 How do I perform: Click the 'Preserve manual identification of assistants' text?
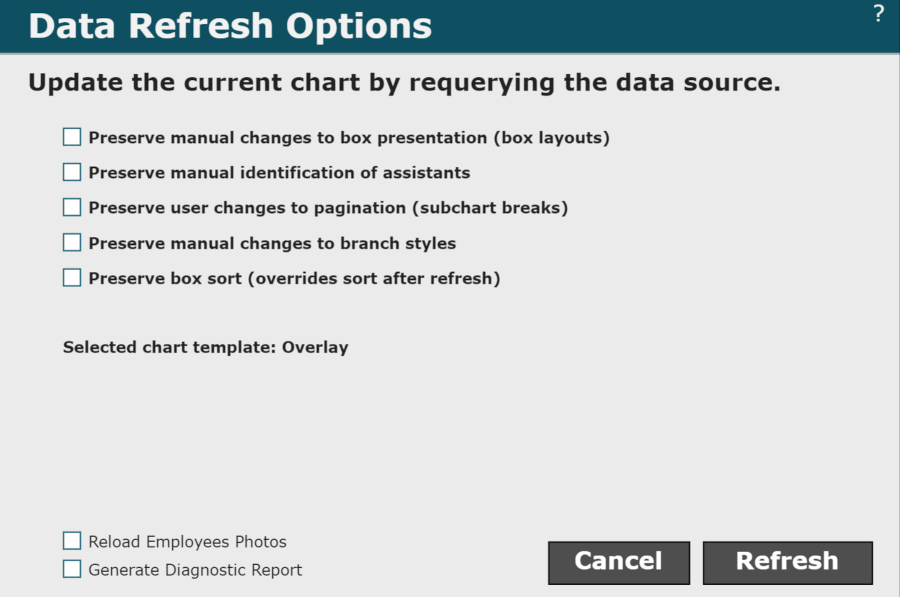(x=279, y=173)
